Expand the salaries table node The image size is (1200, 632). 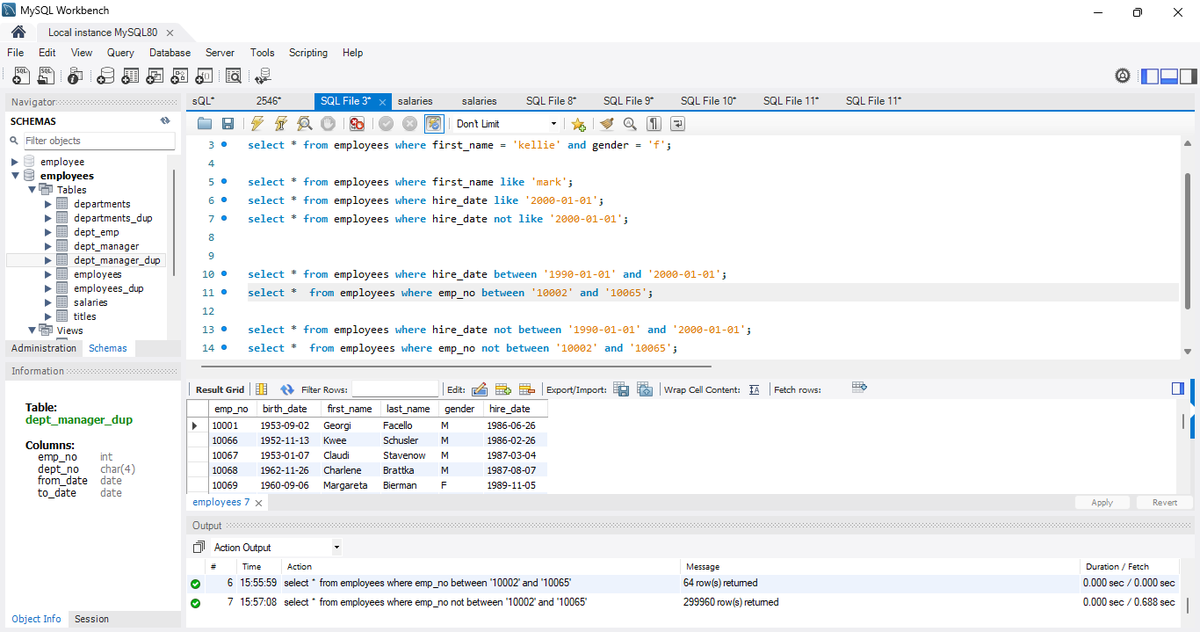(x=47, y=302)
